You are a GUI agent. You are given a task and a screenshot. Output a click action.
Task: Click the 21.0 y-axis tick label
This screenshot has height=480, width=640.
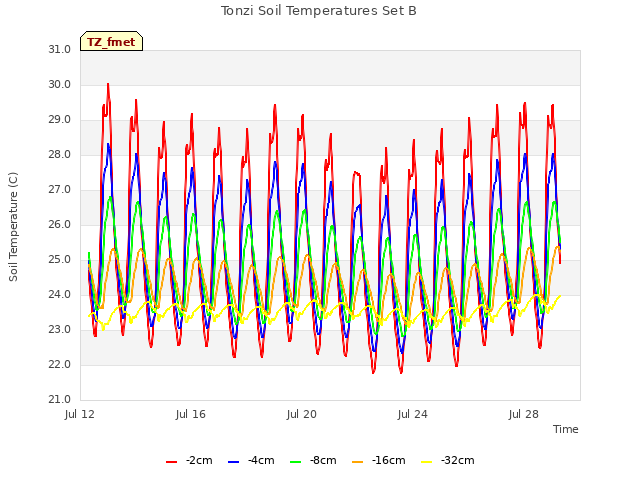(60, 400)
